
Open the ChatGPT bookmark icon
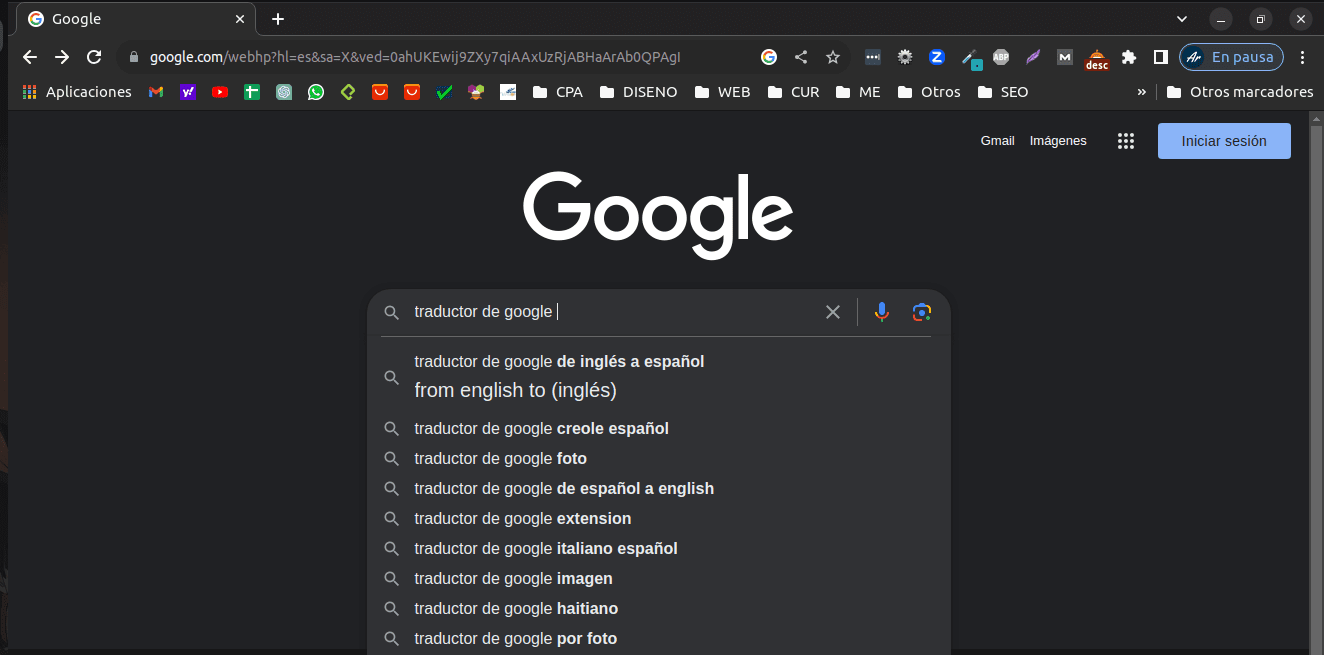click(x=284, y=92)
